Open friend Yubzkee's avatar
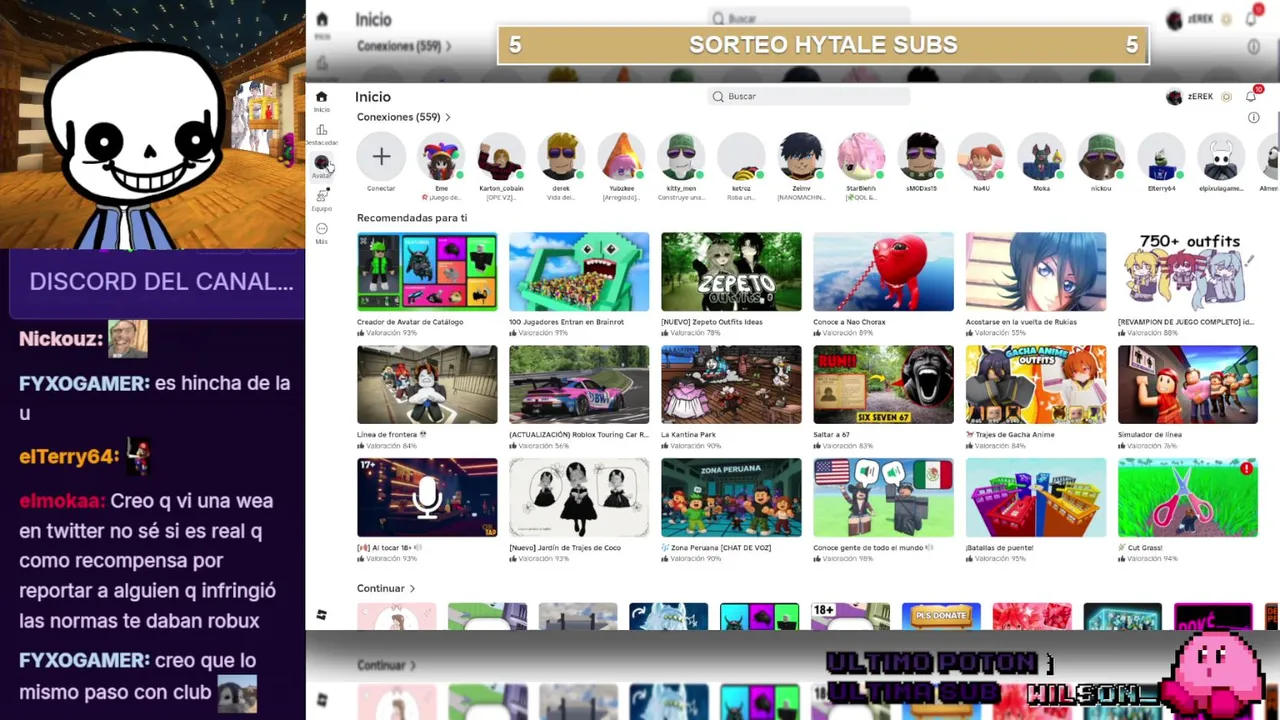The image size is (1280, 720). [x=621, y=156]
